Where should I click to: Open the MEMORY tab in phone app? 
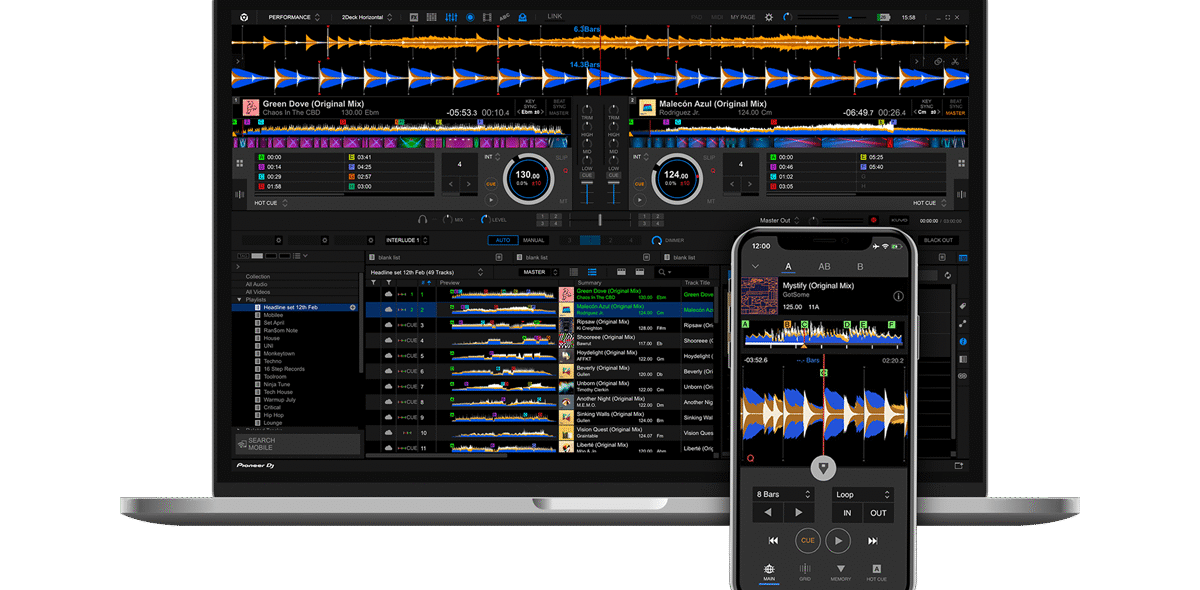841,573
